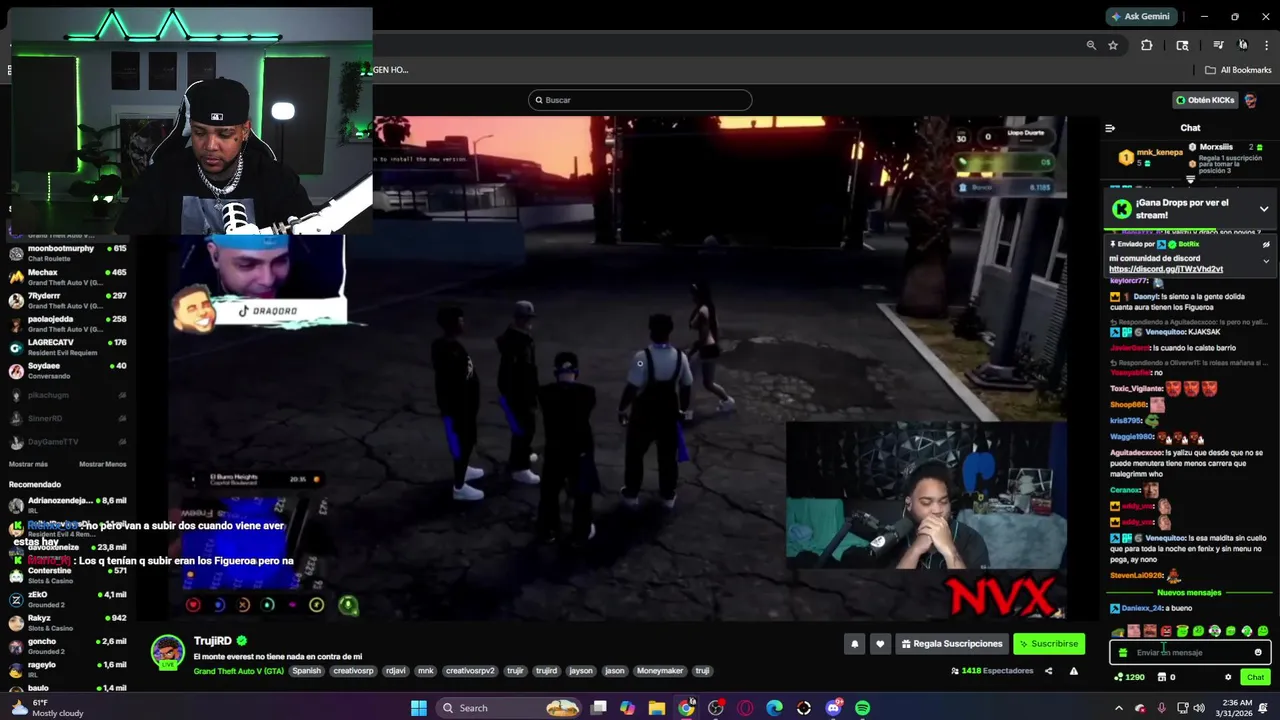Open the Grand Theft Auto V (GTA) category link
The height and width of the screenshot is (720, 1280).
click(x=239, y=671)
